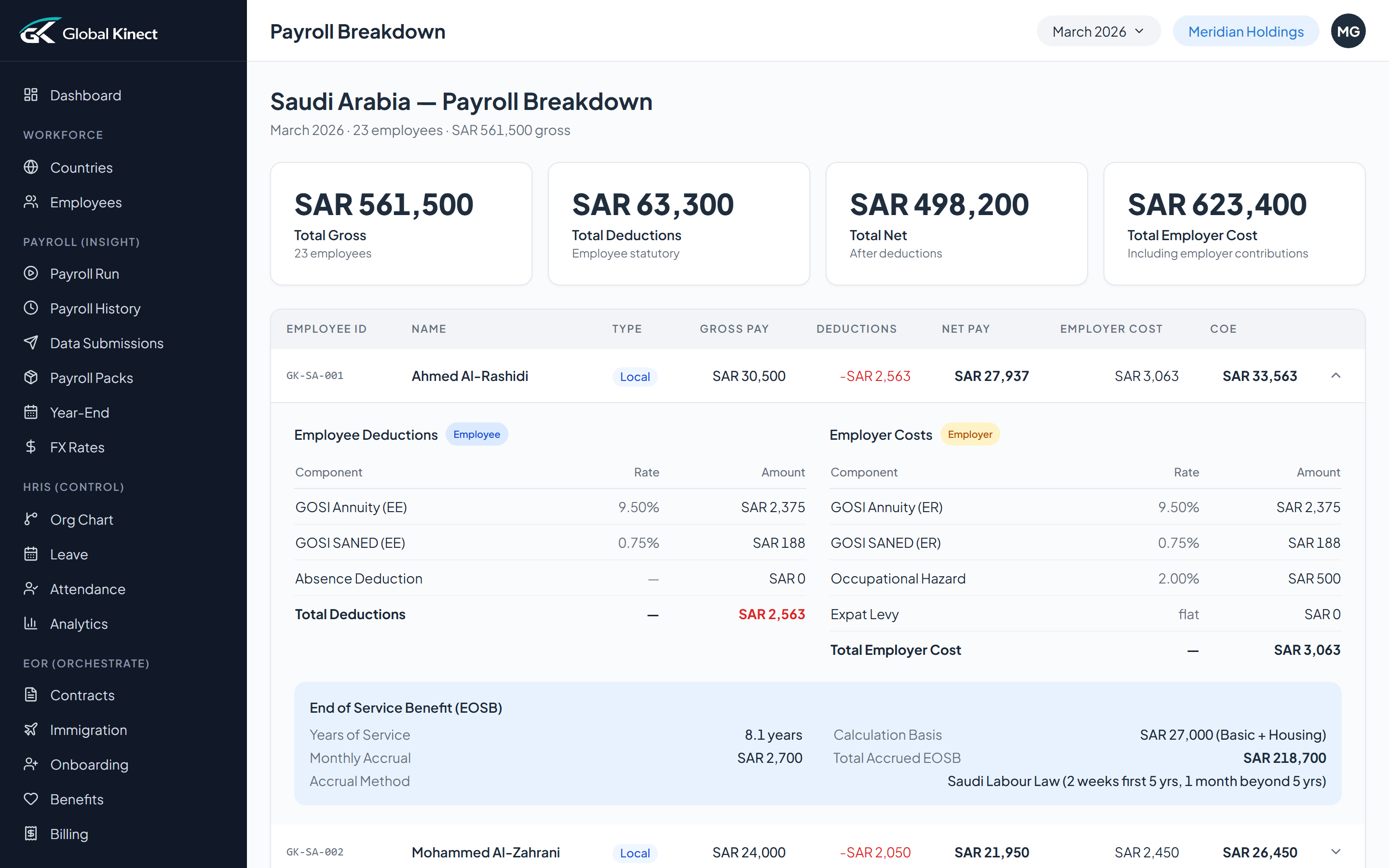This screenshot has height=868, width=1389.
Task: Open Immigration via the airplane icon
Action: coord(31,730)
